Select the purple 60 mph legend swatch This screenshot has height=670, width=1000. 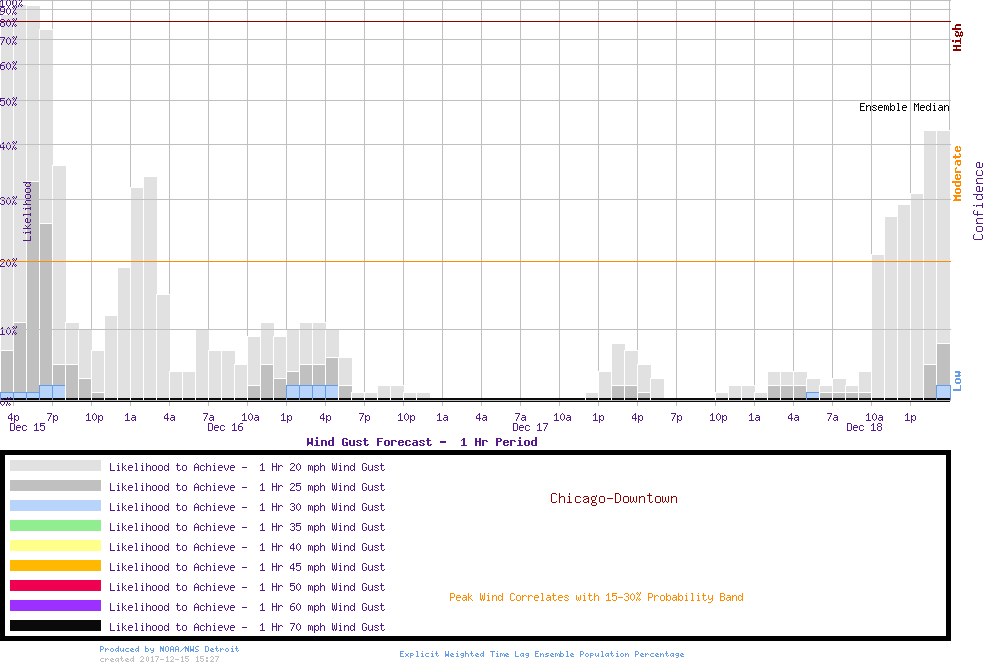coord(55,606)
